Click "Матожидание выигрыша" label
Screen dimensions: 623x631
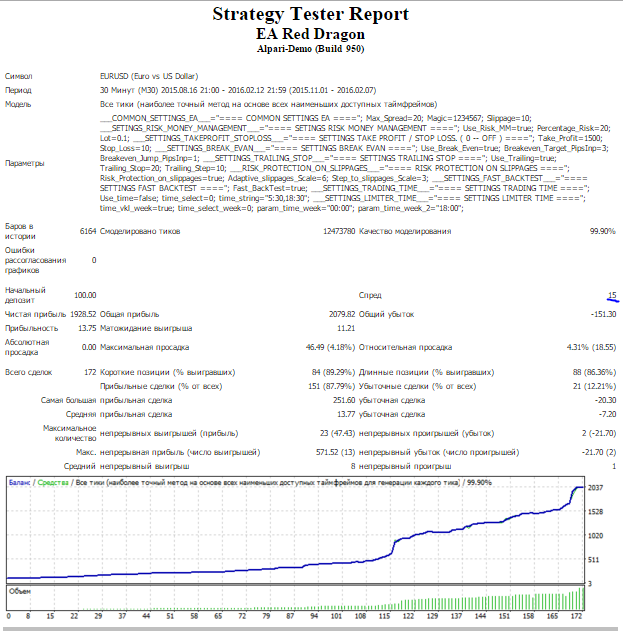pos(146,328)
